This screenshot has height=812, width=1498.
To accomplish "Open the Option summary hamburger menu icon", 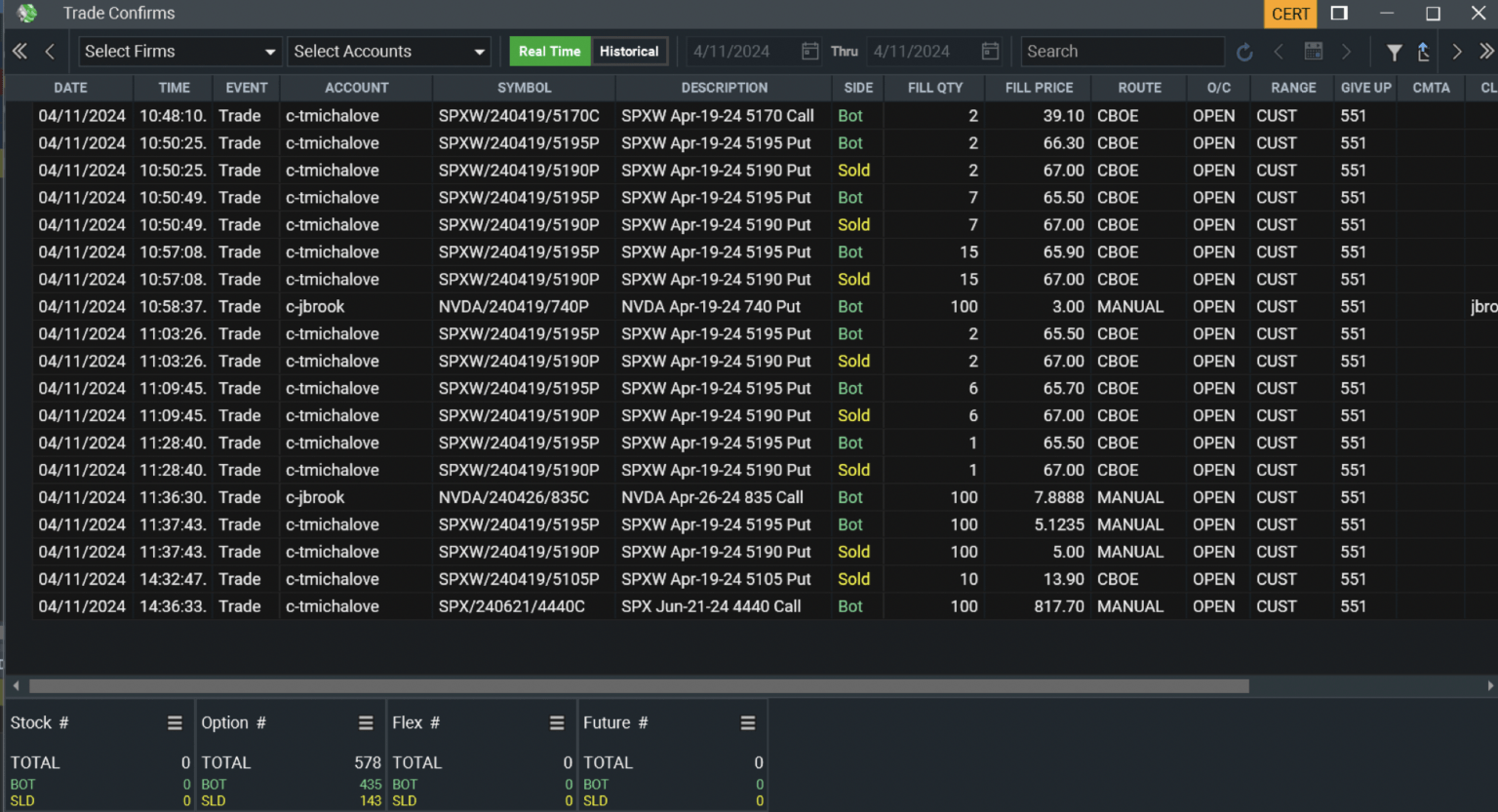I will (x=366, y=723).
